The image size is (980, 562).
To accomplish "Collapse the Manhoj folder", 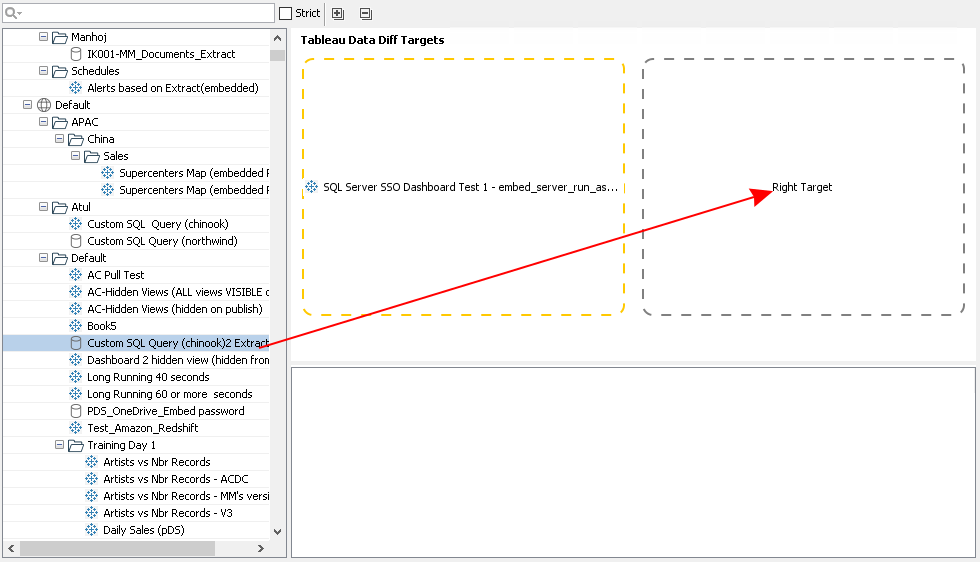I will pyautogui.click(x=44, y=37).
